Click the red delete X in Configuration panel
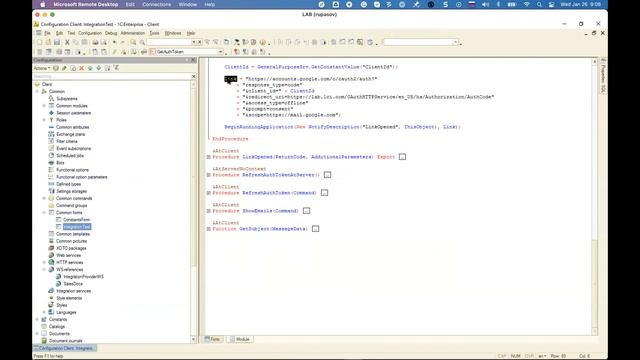Screen dimensions: 640x360 tap(82, 68)
